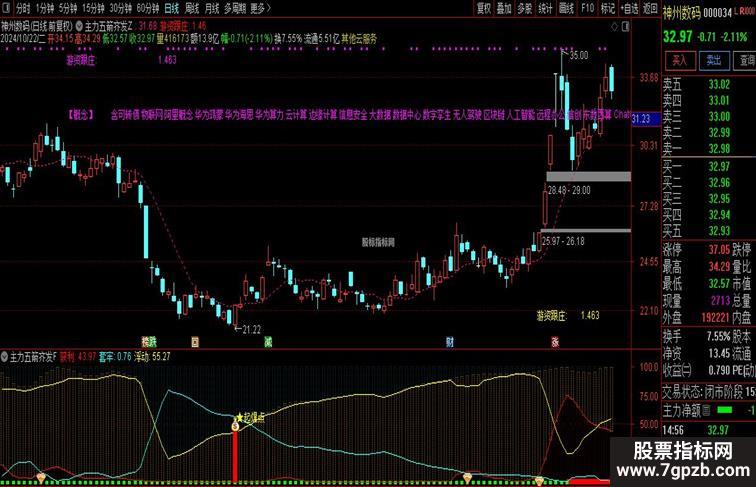The height and width of the screenshot is (487, 756).
Task: Open the 画线 drawing tool
Action: click(x=566, y=8)
